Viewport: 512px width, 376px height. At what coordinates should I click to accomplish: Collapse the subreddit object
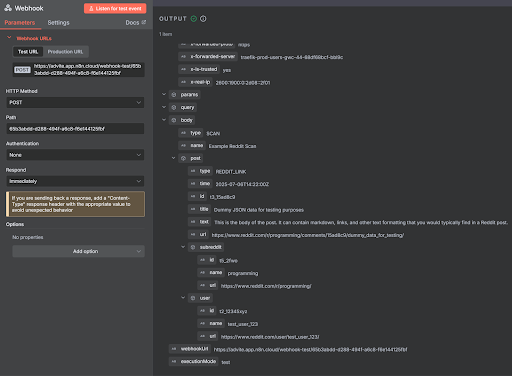coord(183,247)
